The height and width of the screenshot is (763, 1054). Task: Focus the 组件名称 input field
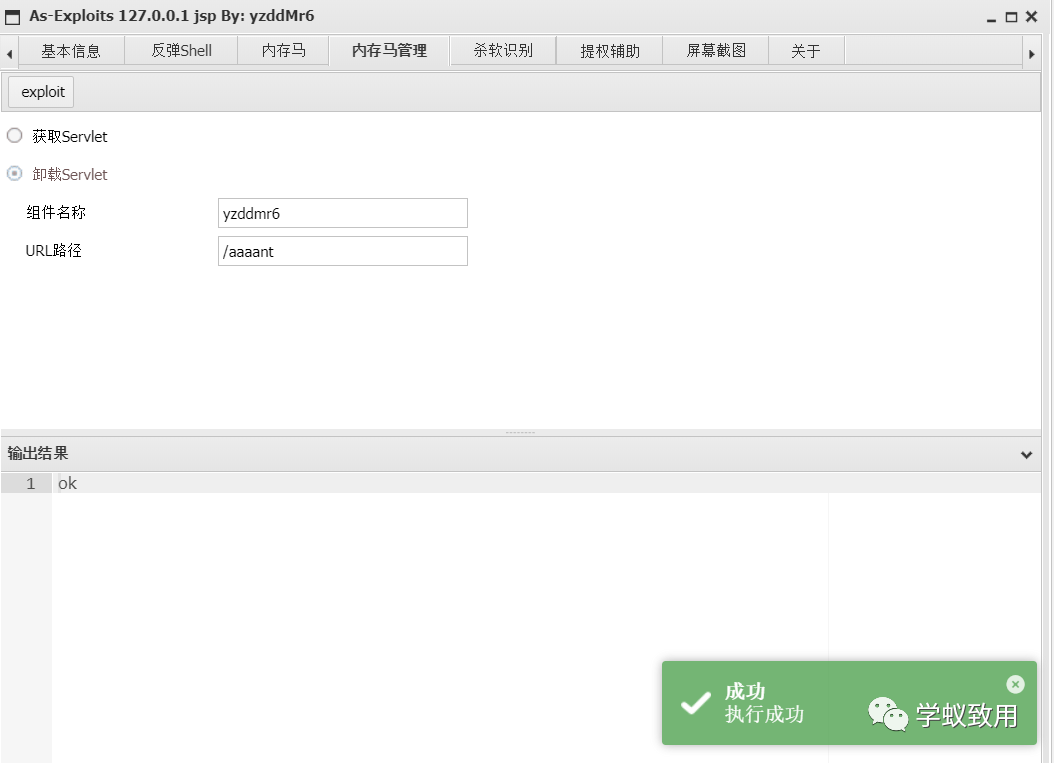point(343,213)
